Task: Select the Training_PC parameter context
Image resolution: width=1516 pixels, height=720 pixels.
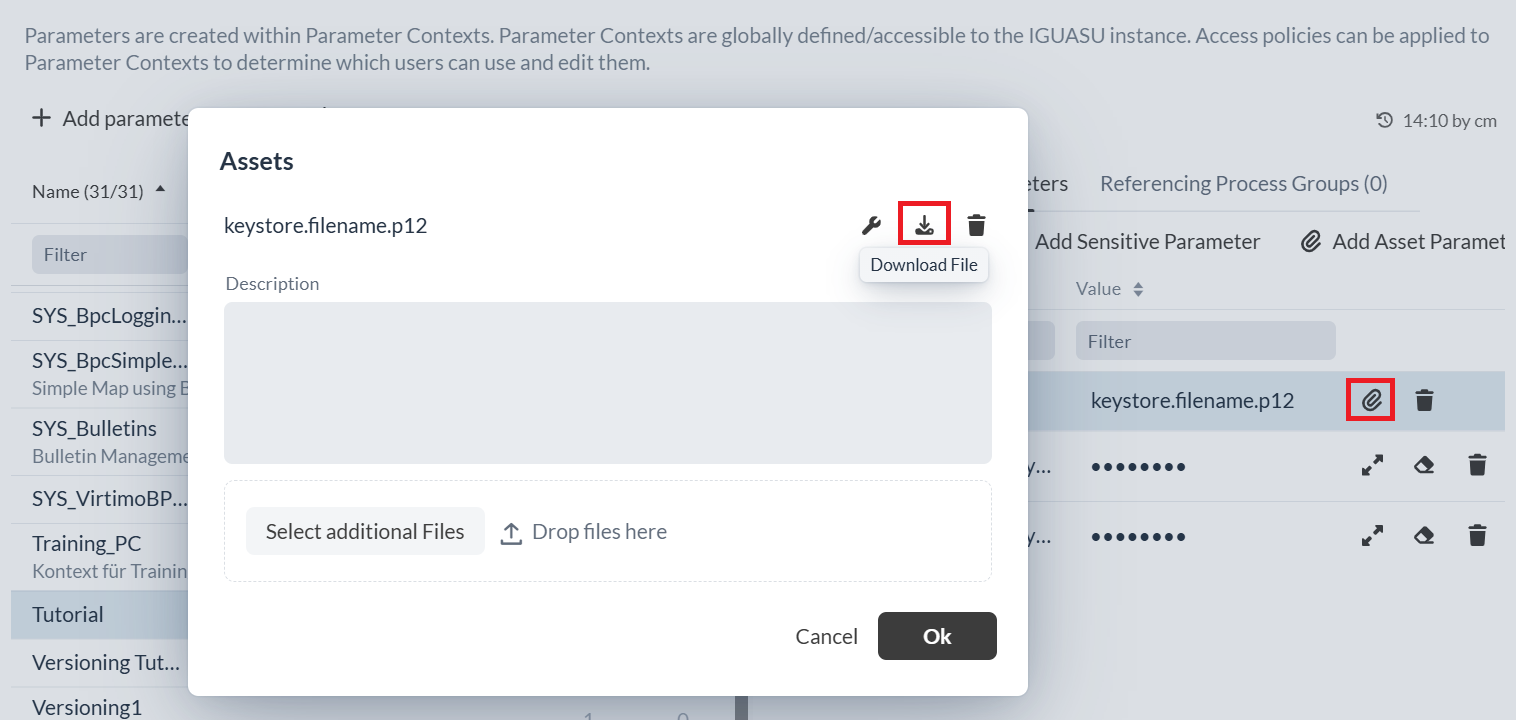Action: (x=100, y=556)
